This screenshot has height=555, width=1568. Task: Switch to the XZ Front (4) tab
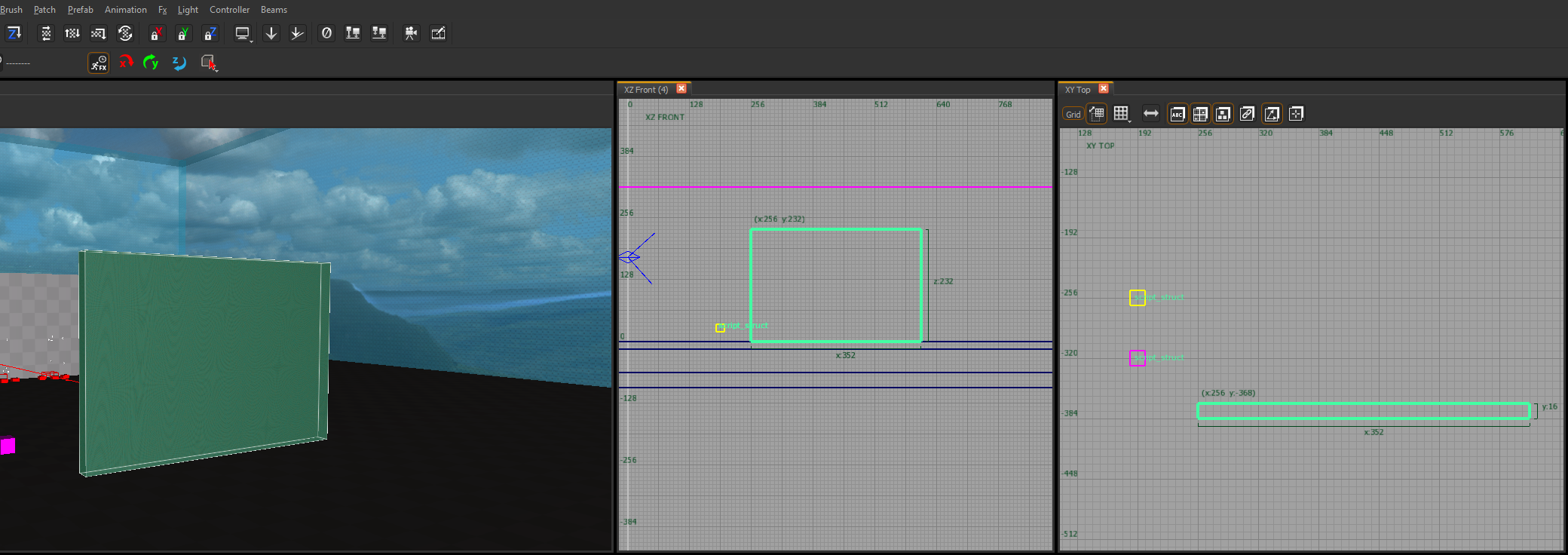[646, 89]
